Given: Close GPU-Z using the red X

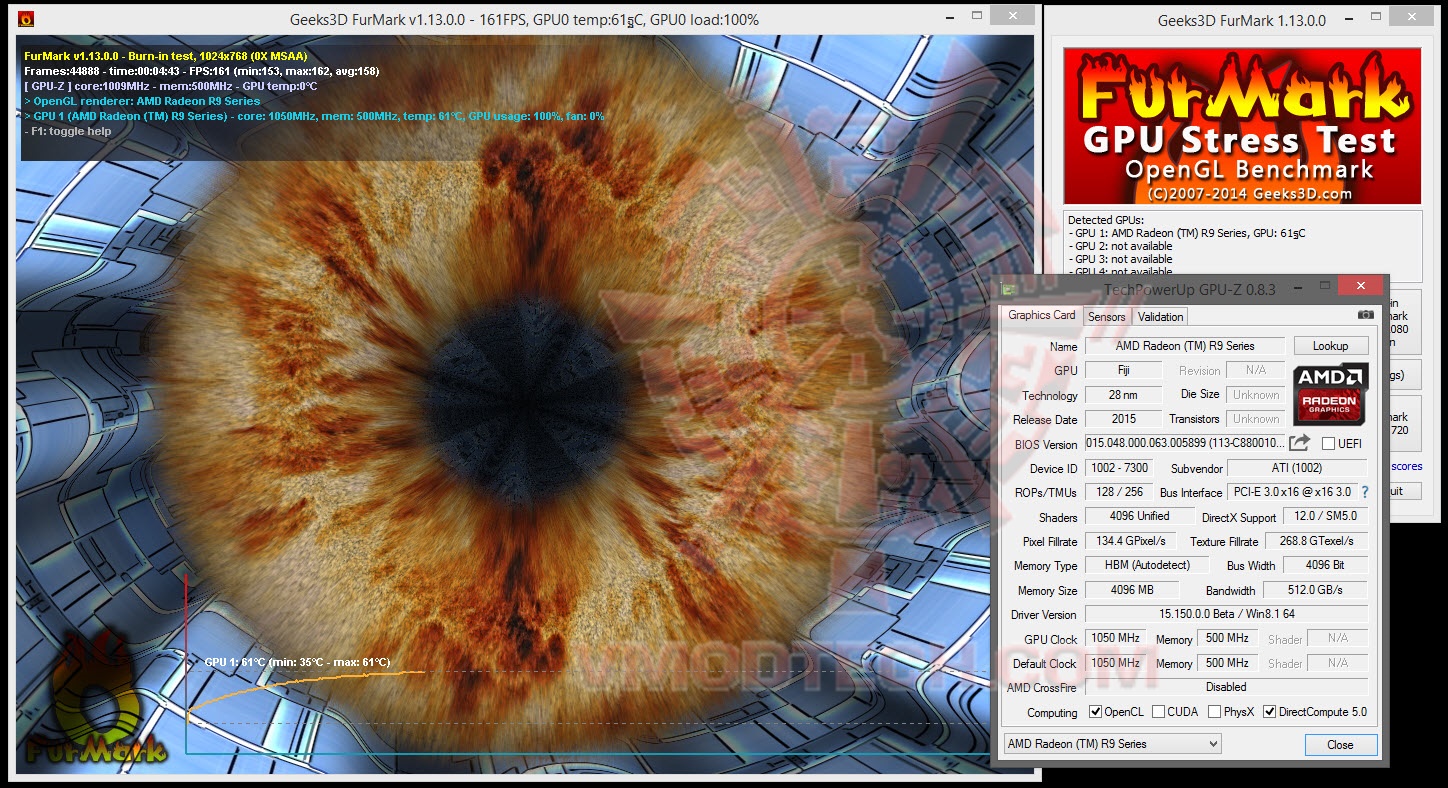Looking at the screenshot, I should point(1360,286).
